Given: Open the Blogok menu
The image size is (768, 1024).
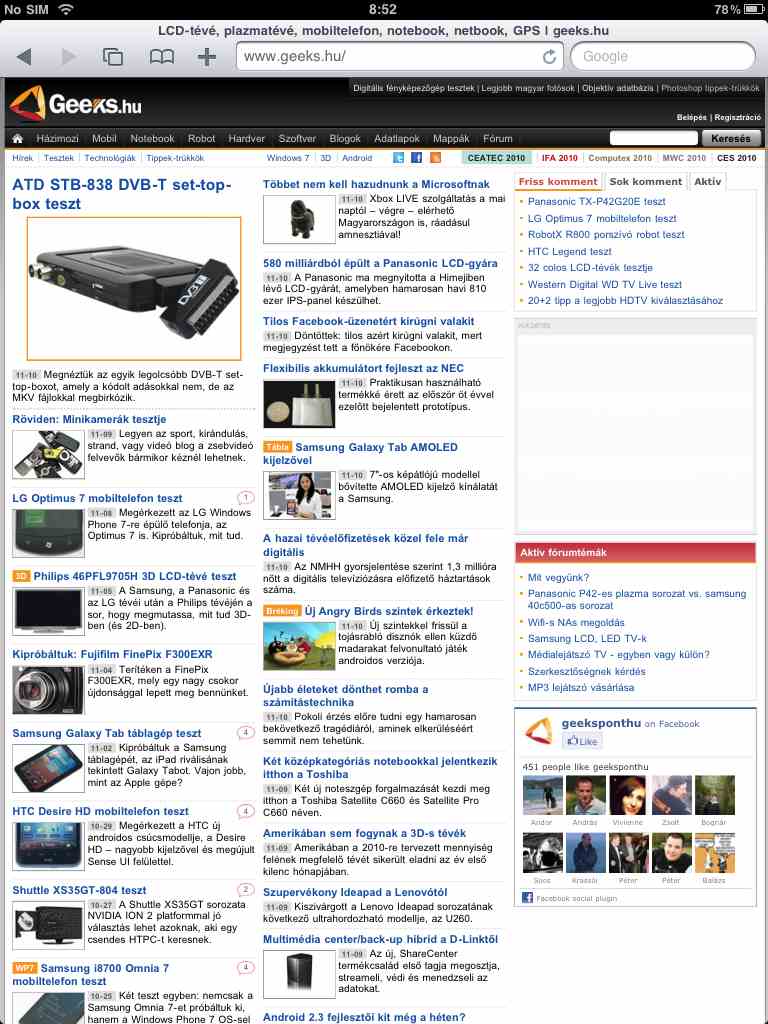Looking at the screenshot, I should 345,138.
